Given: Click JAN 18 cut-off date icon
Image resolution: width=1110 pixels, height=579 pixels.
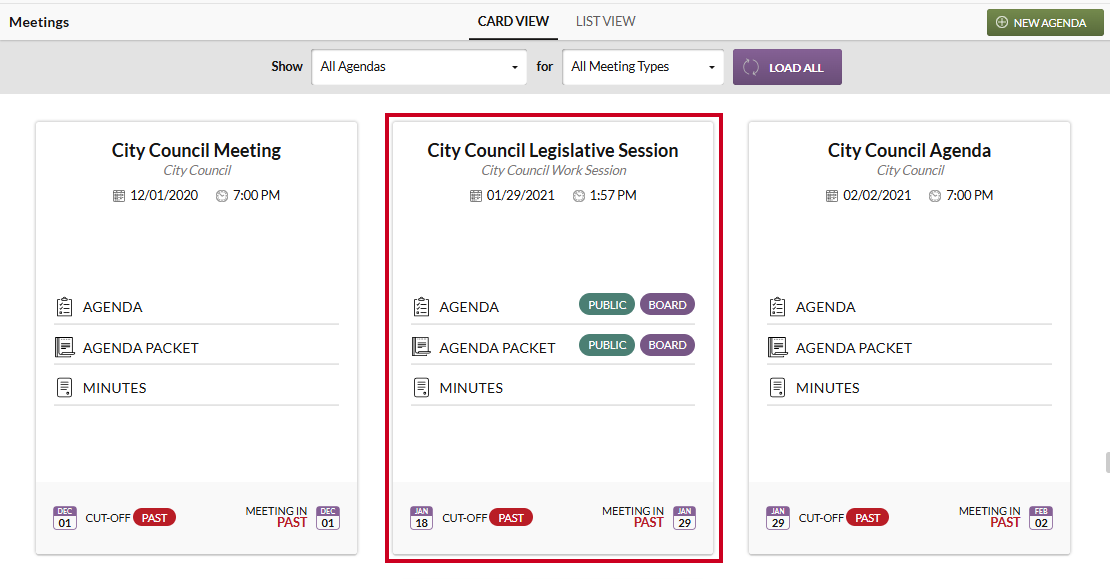Looking at the screenshot, I should [421, 517].
